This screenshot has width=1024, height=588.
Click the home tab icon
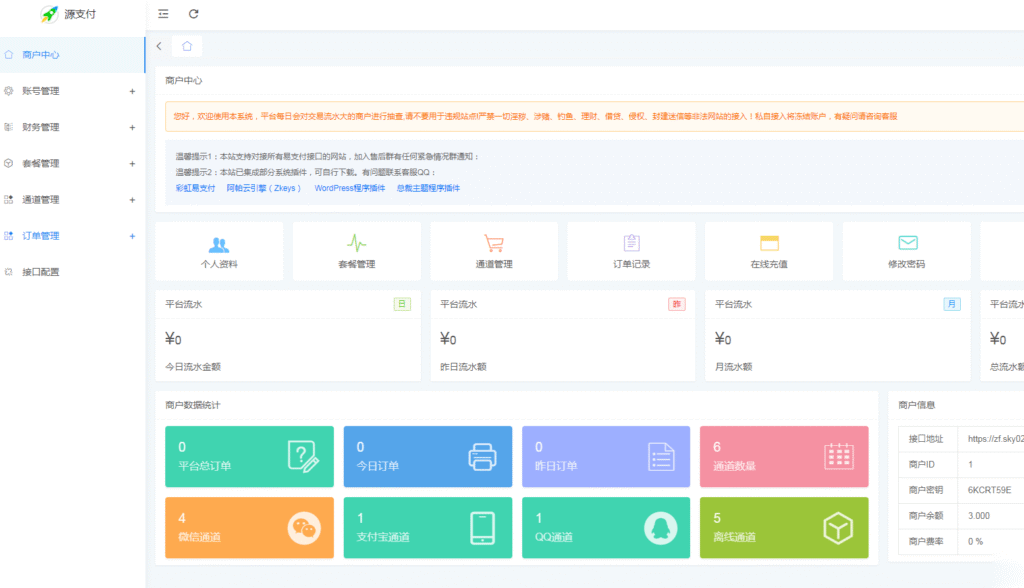[187, 46]
